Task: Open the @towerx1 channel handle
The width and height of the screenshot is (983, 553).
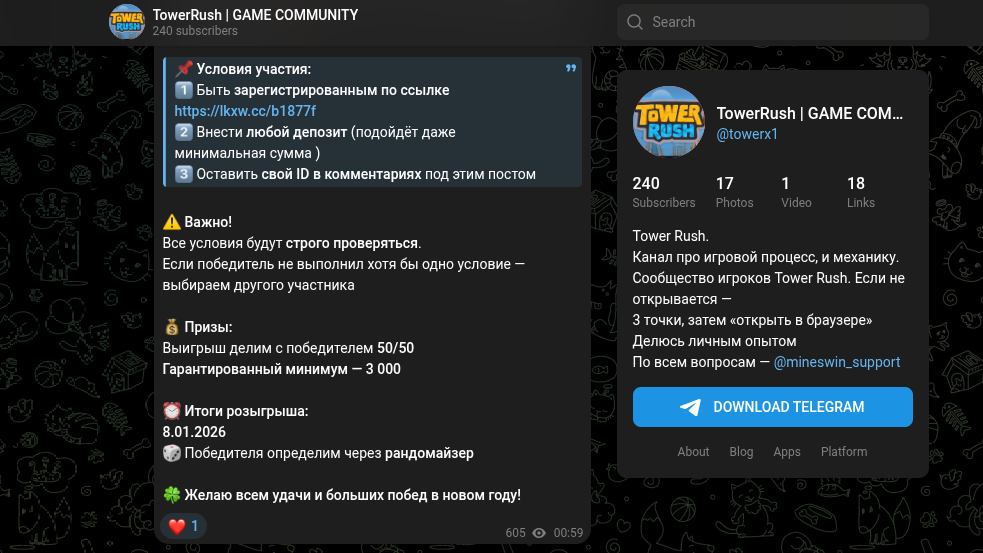Action: [x=747, y=134]
